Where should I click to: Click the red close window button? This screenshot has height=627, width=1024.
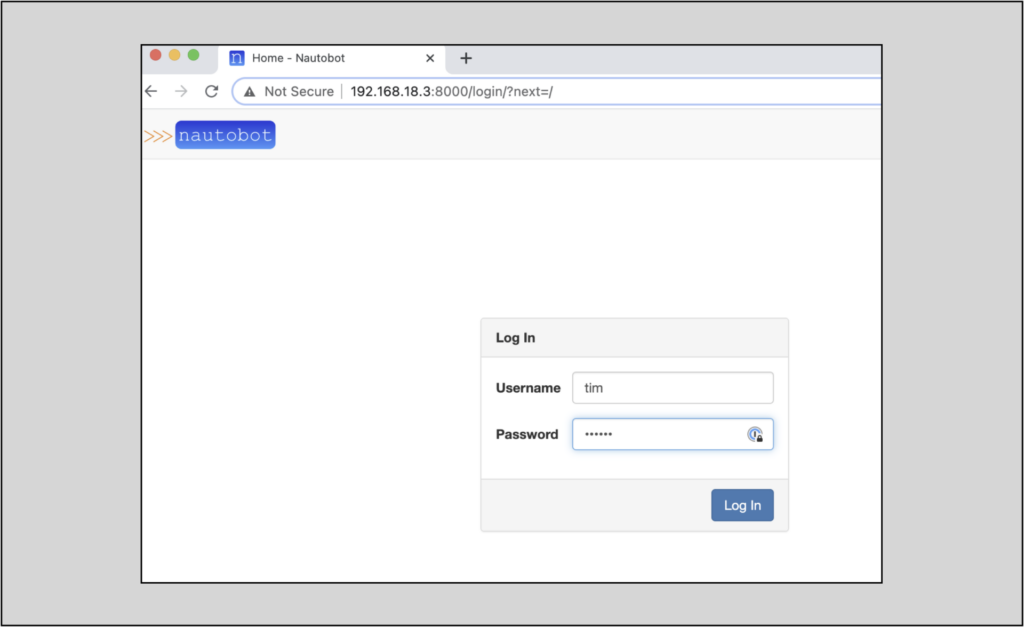click(x=155, y=55)
